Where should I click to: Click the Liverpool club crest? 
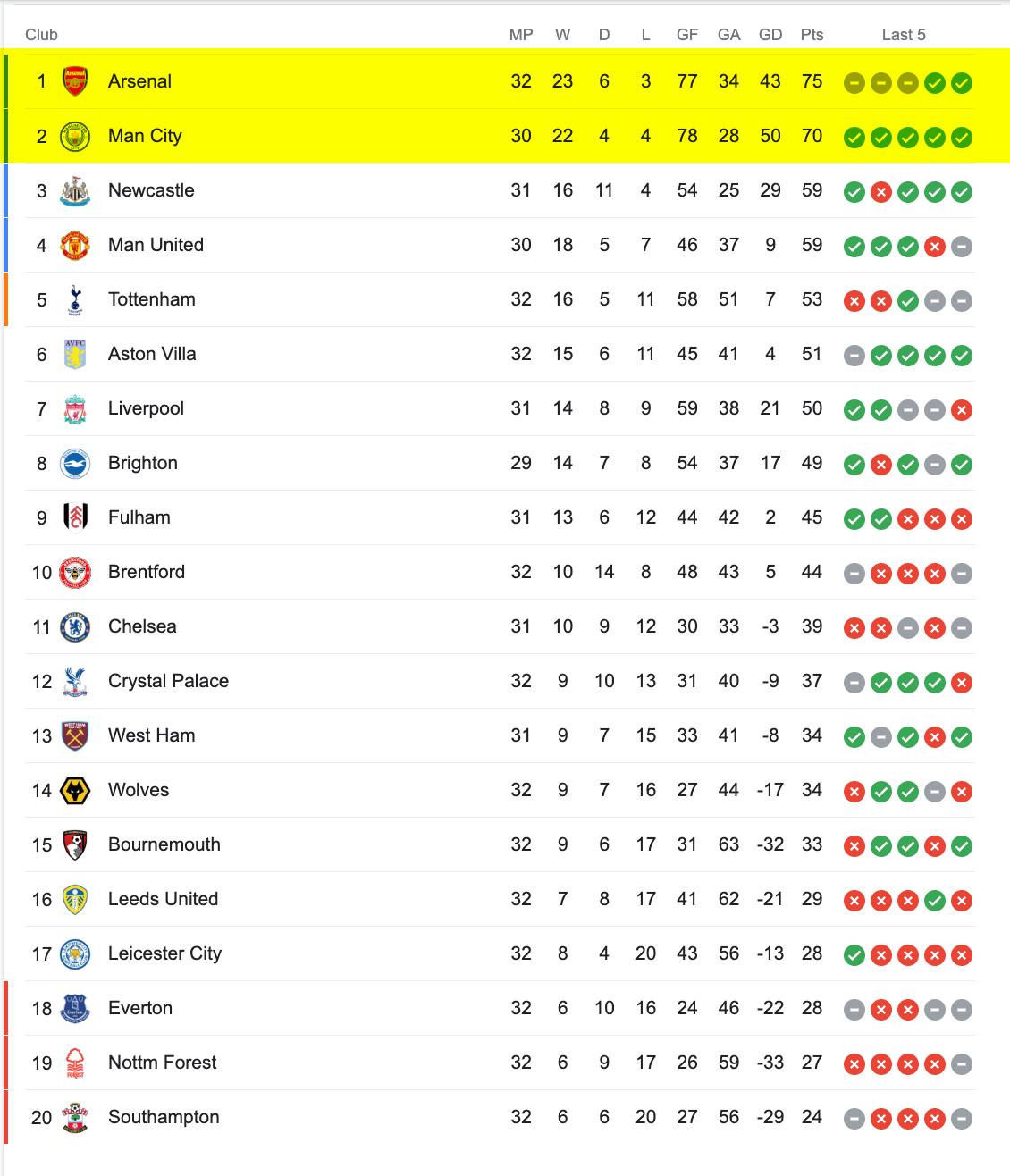click(x=75, y=408)
